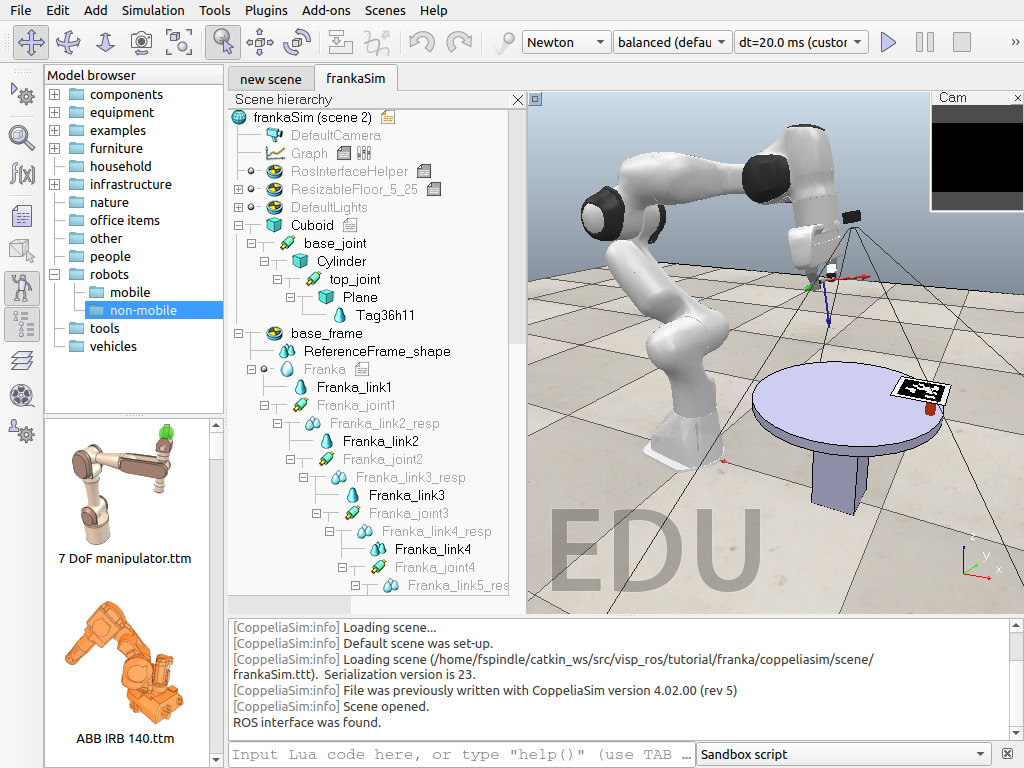Open the layers icon in left sidebar
1024x768 pixels.
click(x=21, y=360)
